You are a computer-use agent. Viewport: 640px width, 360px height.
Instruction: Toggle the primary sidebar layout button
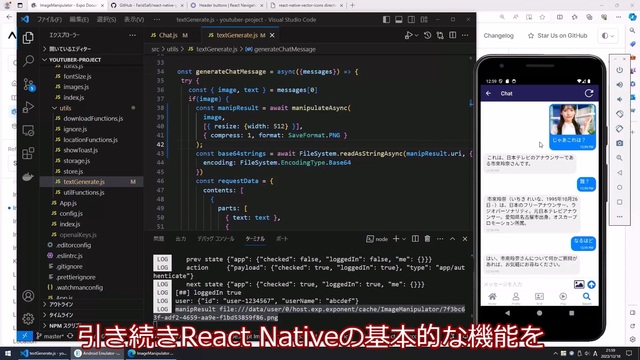tap(386, 20)
